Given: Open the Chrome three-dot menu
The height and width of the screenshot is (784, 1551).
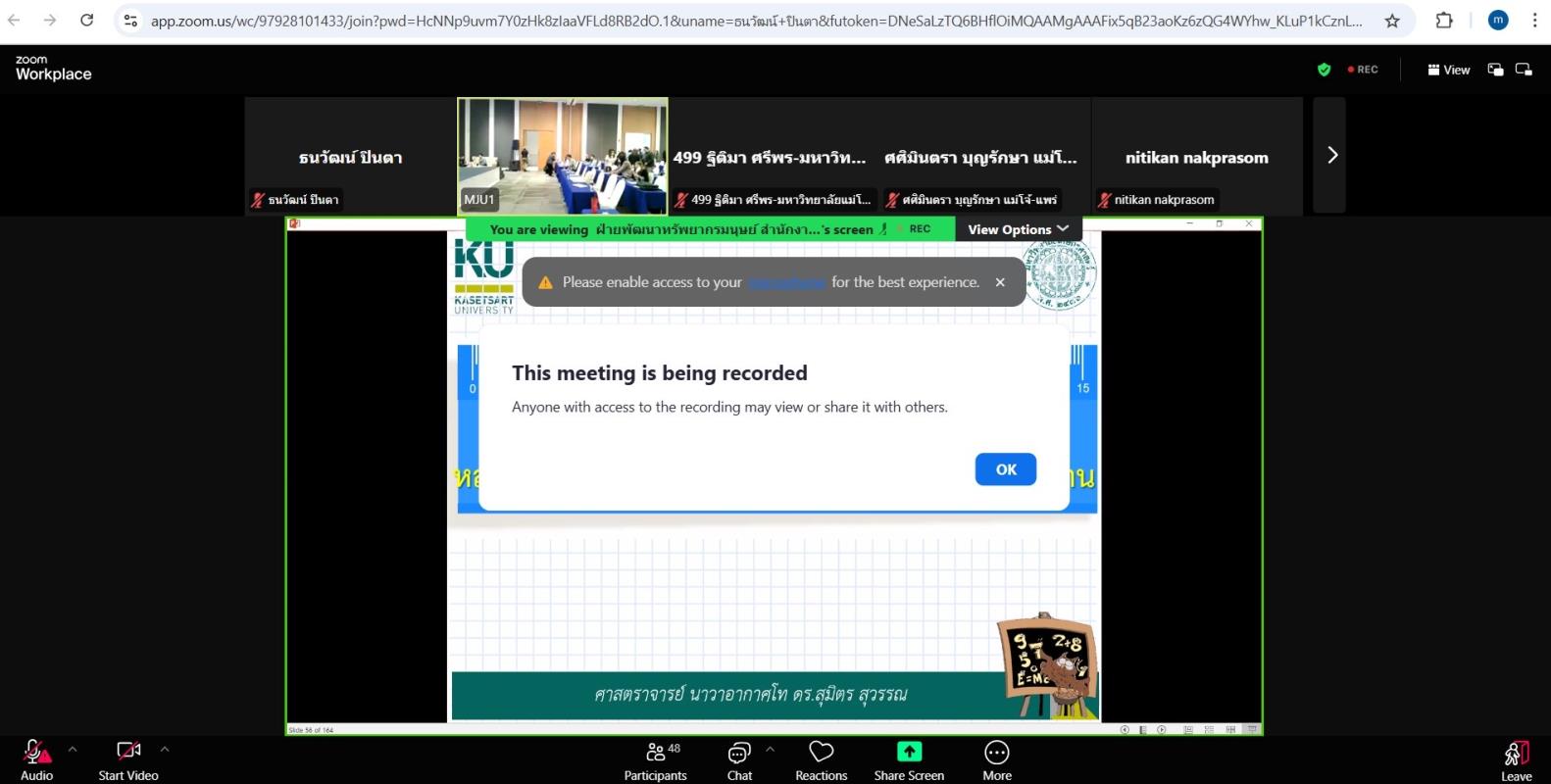Looking at the screenshot, I should (x=1534, y=21).
